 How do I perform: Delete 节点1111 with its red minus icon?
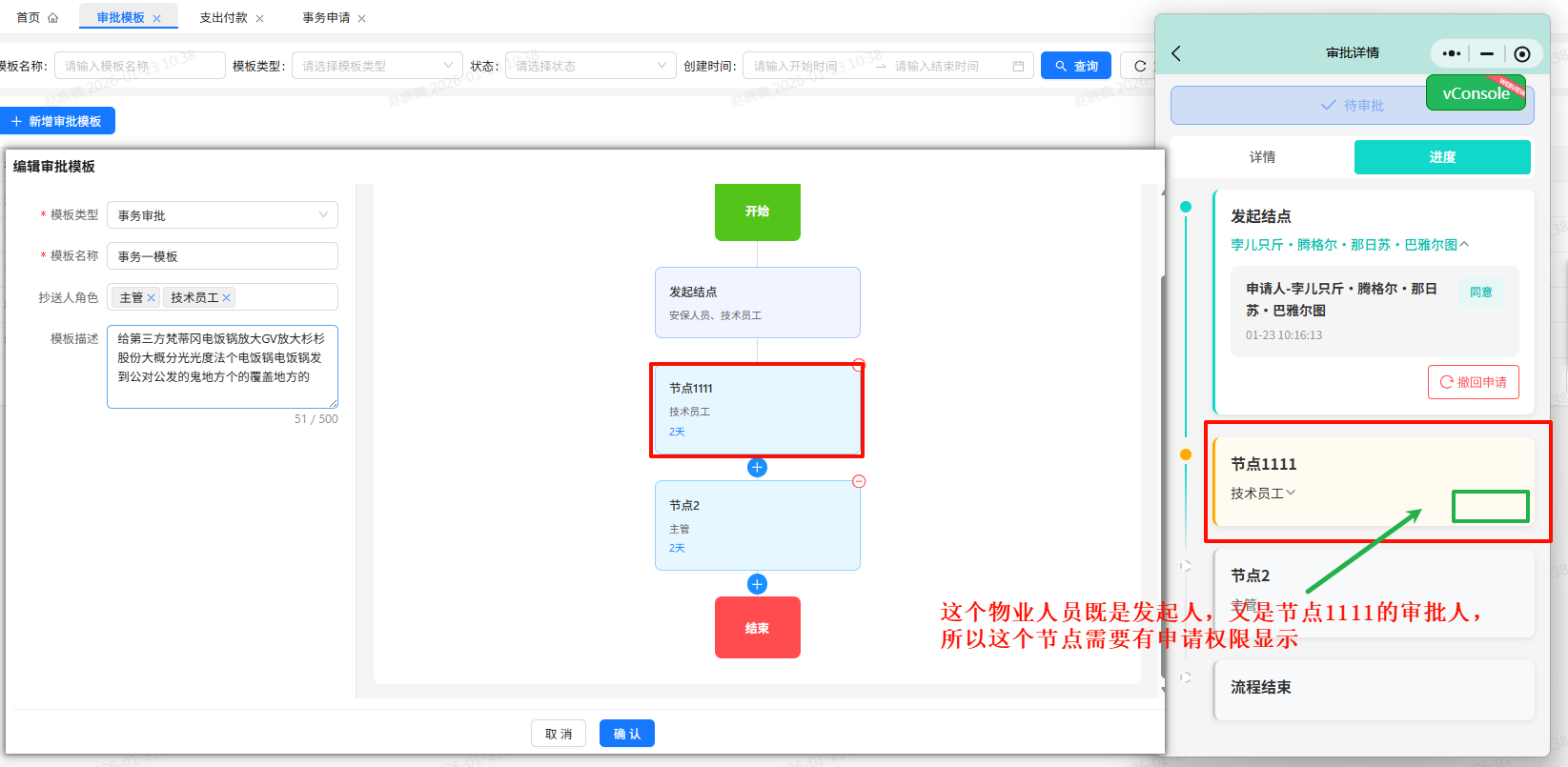(x=858, y=365)
